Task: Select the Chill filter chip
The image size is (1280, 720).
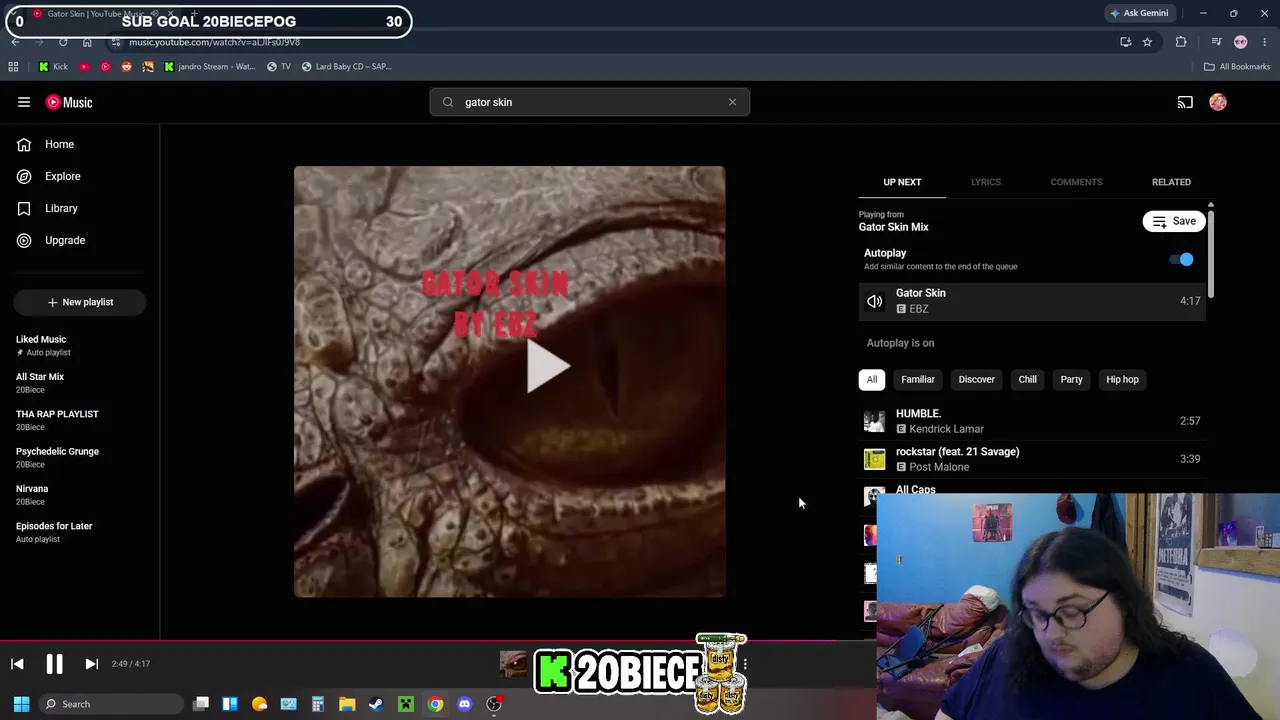Action: click(1027, 379)
